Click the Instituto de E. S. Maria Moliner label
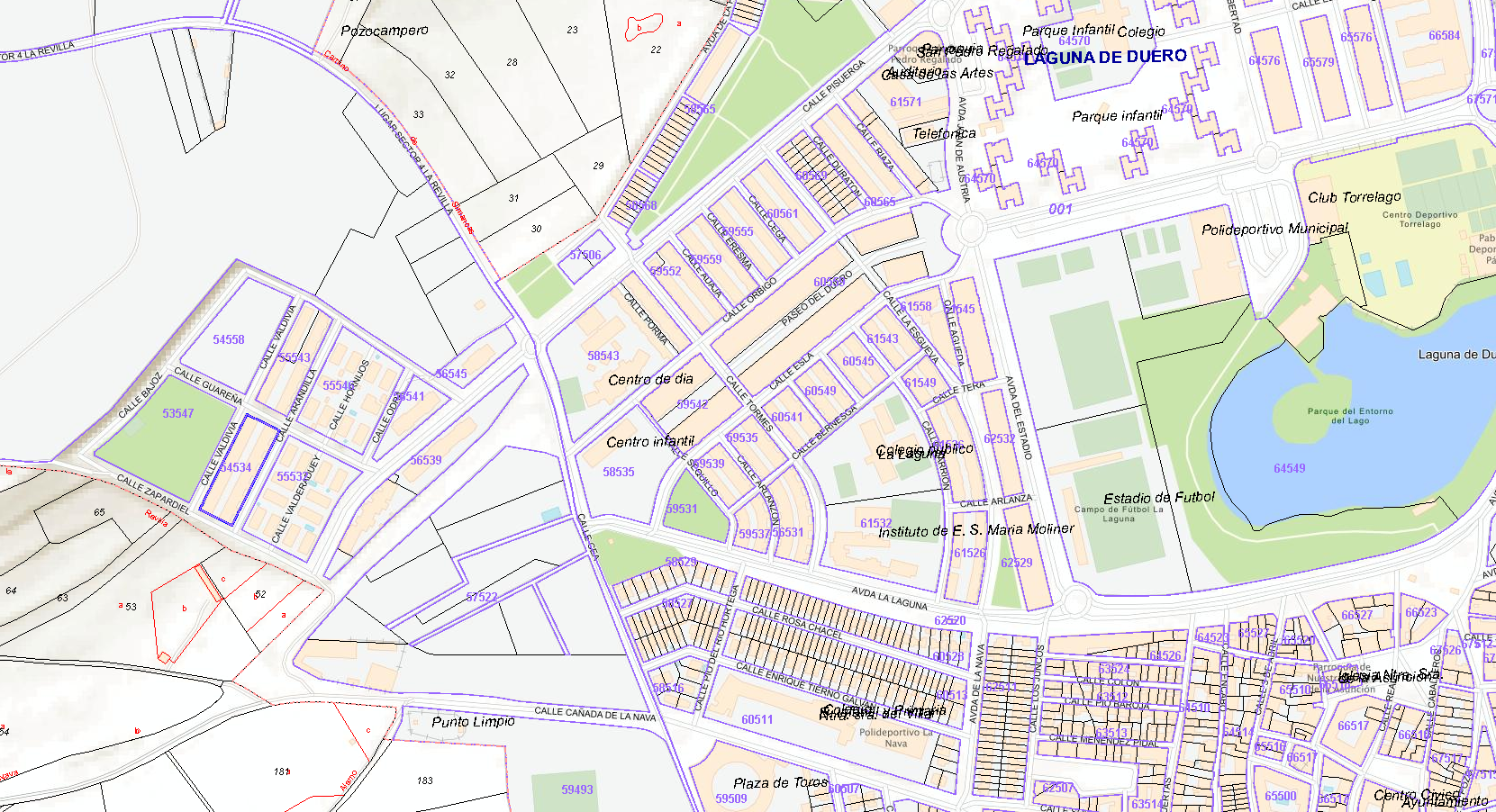The image size is (1496, 812). click(x=976, y=530)
